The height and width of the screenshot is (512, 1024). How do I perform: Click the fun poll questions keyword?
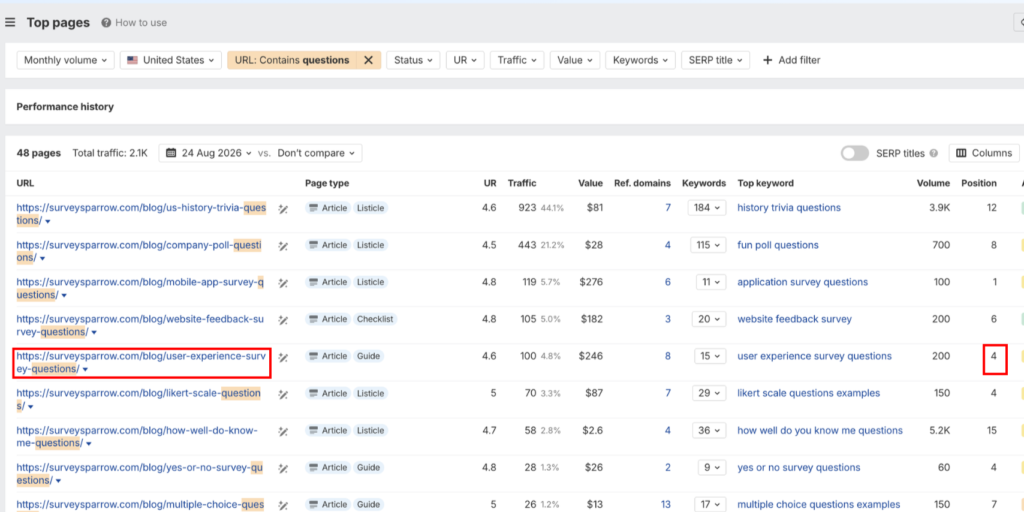[x=778, y=245]
